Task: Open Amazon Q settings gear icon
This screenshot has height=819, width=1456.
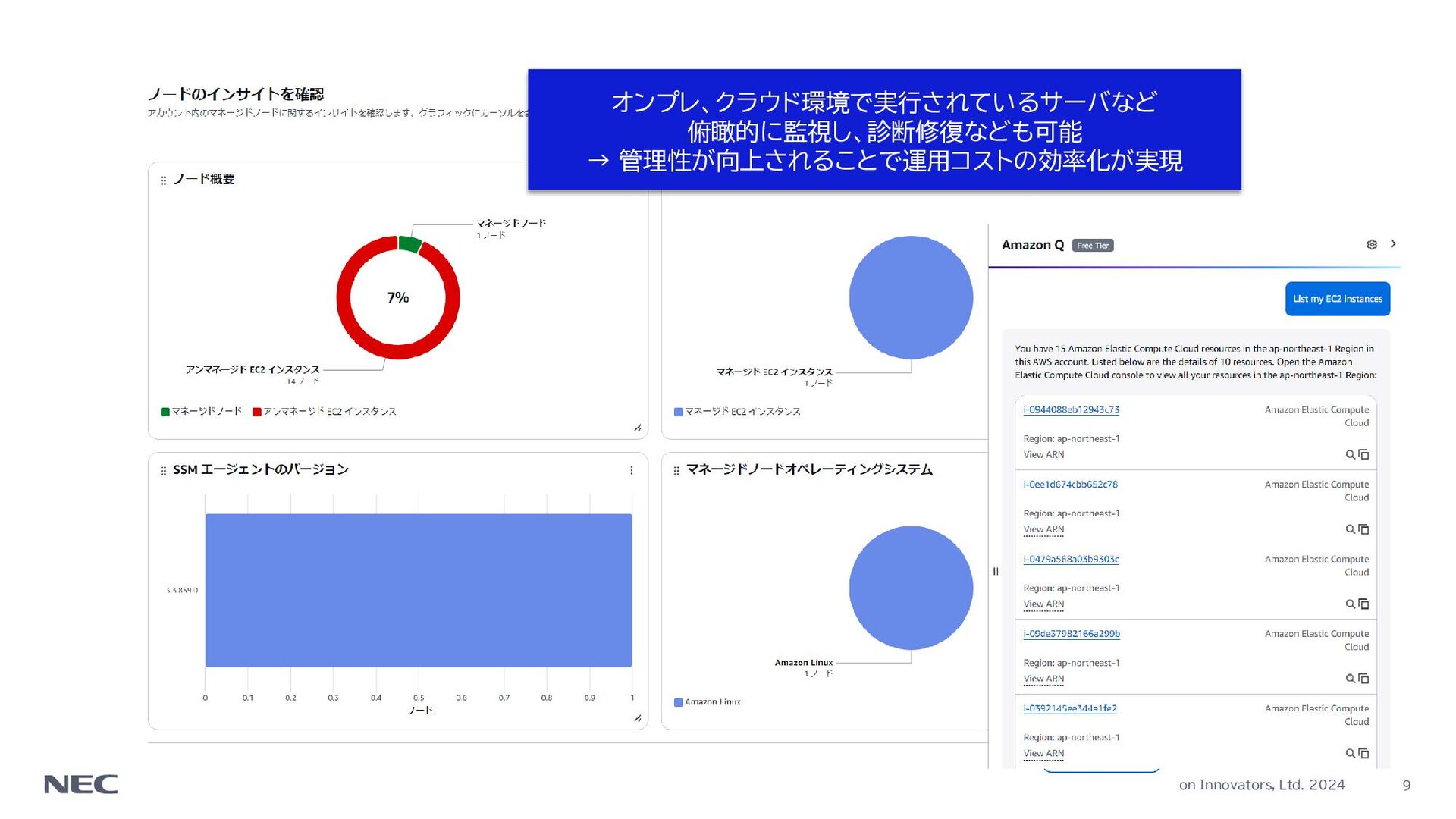Action: click(x=1371, y=244)
